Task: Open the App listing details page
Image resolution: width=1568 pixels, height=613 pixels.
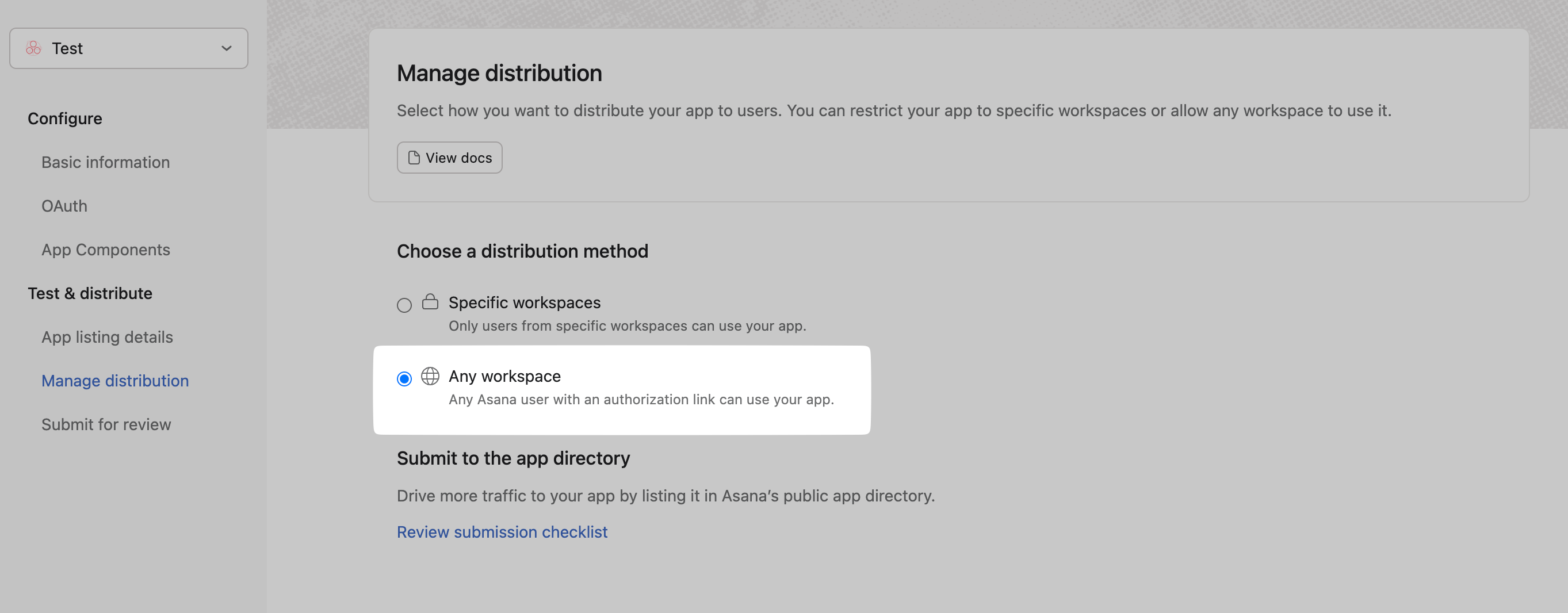Action: pos(106,336)
